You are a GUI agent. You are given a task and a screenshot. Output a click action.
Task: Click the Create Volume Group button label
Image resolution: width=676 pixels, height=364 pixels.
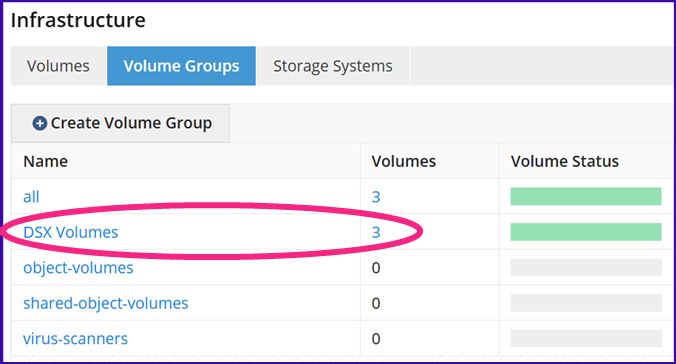coord(131,123)
